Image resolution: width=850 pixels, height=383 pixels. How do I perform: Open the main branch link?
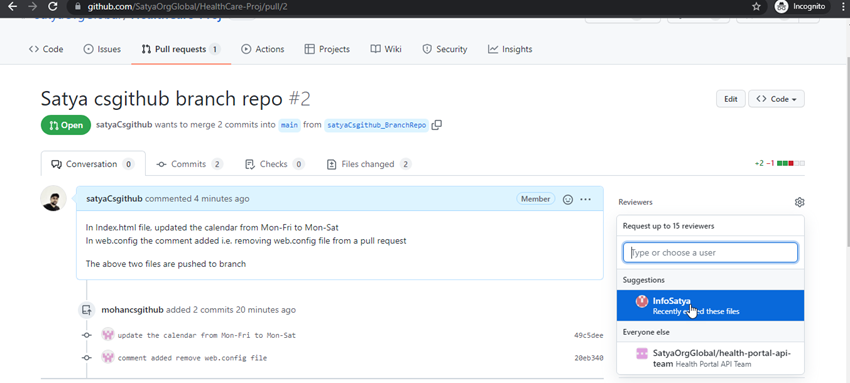tap(289, 125)
